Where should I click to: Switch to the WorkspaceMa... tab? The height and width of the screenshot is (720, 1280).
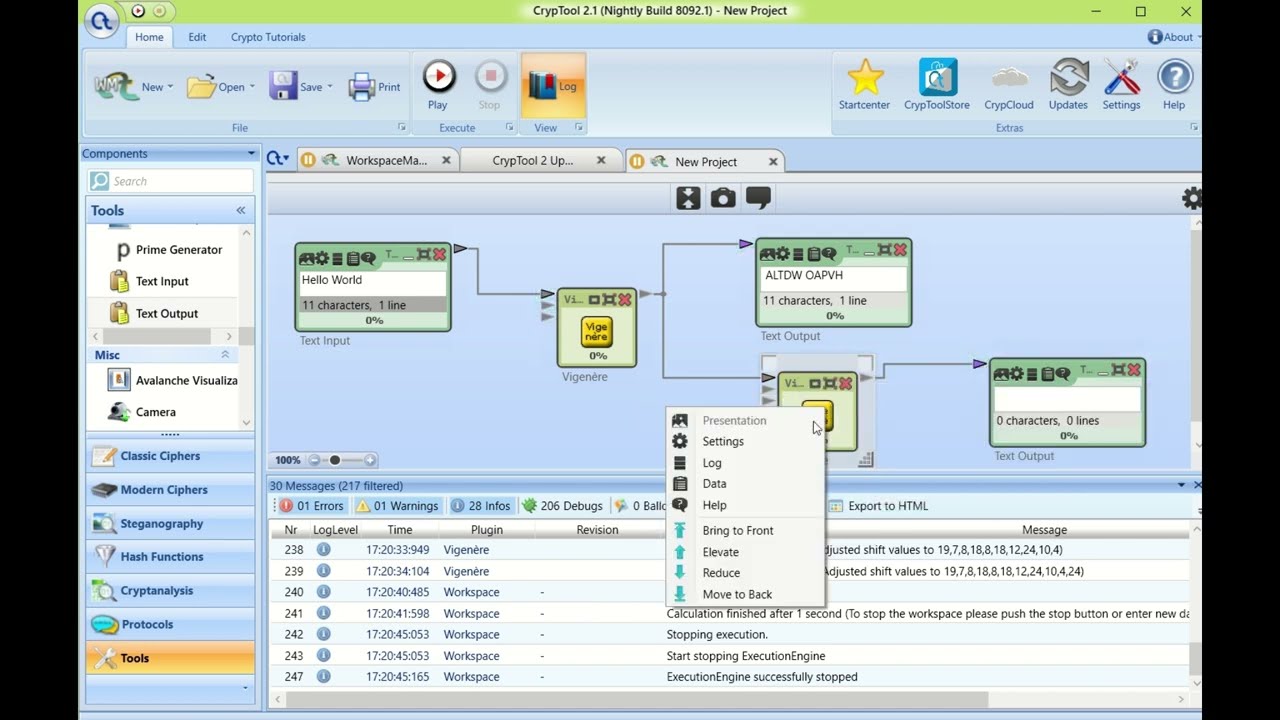tap(376, 161)
